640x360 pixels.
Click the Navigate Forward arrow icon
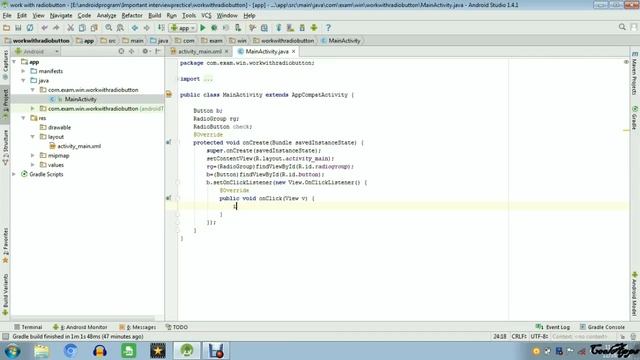[147, 28]
